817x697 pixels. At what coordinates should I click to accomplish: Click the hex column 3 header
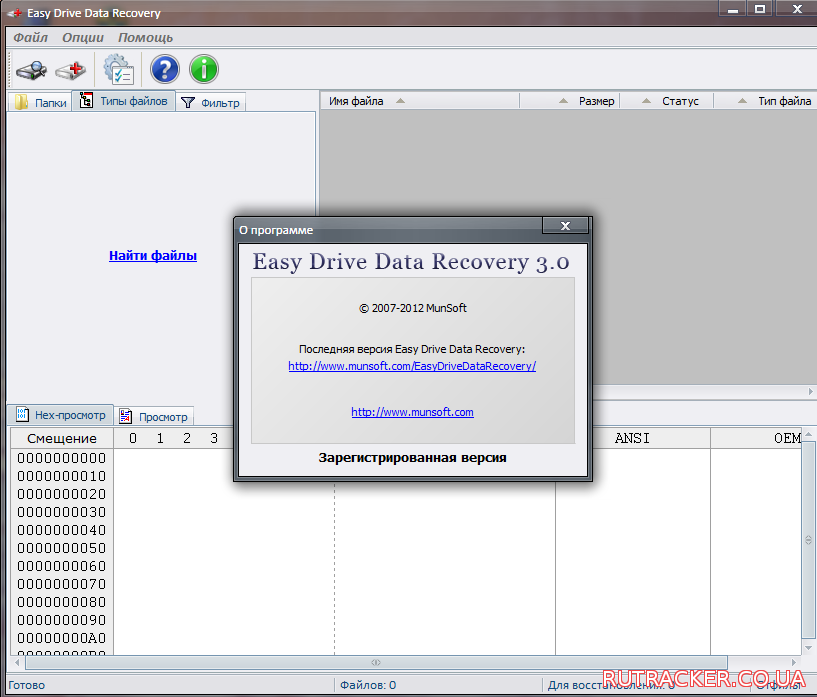coord(214,439)
